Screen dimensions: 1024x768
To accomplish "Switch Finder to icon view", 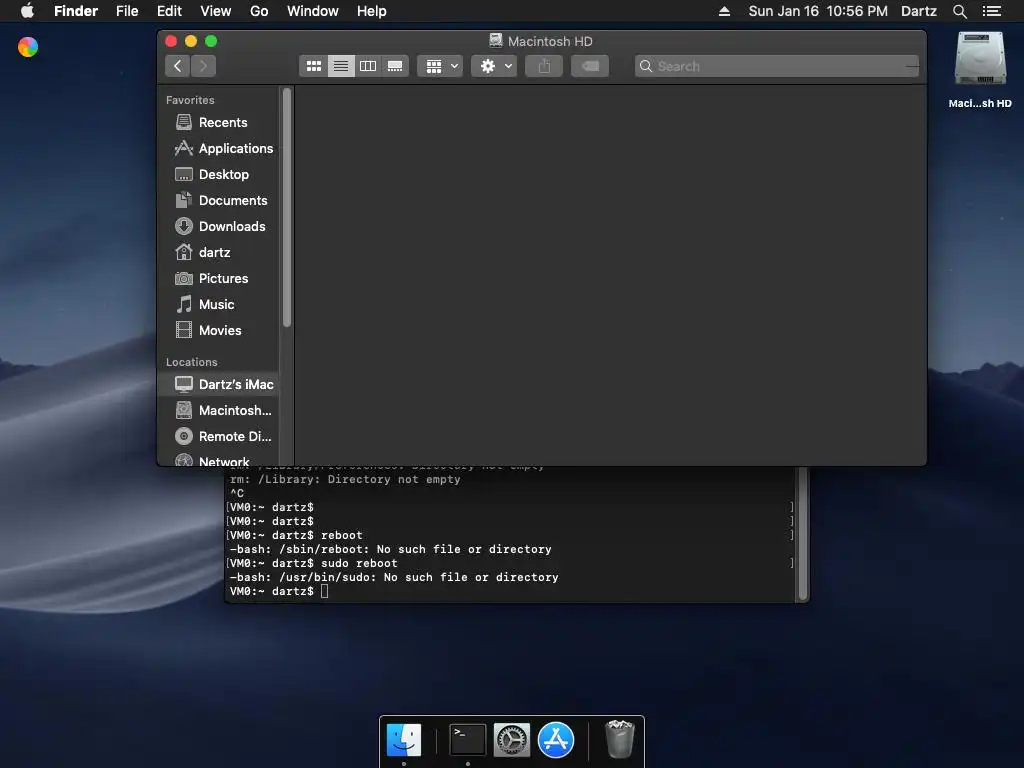I will point(313,66).
